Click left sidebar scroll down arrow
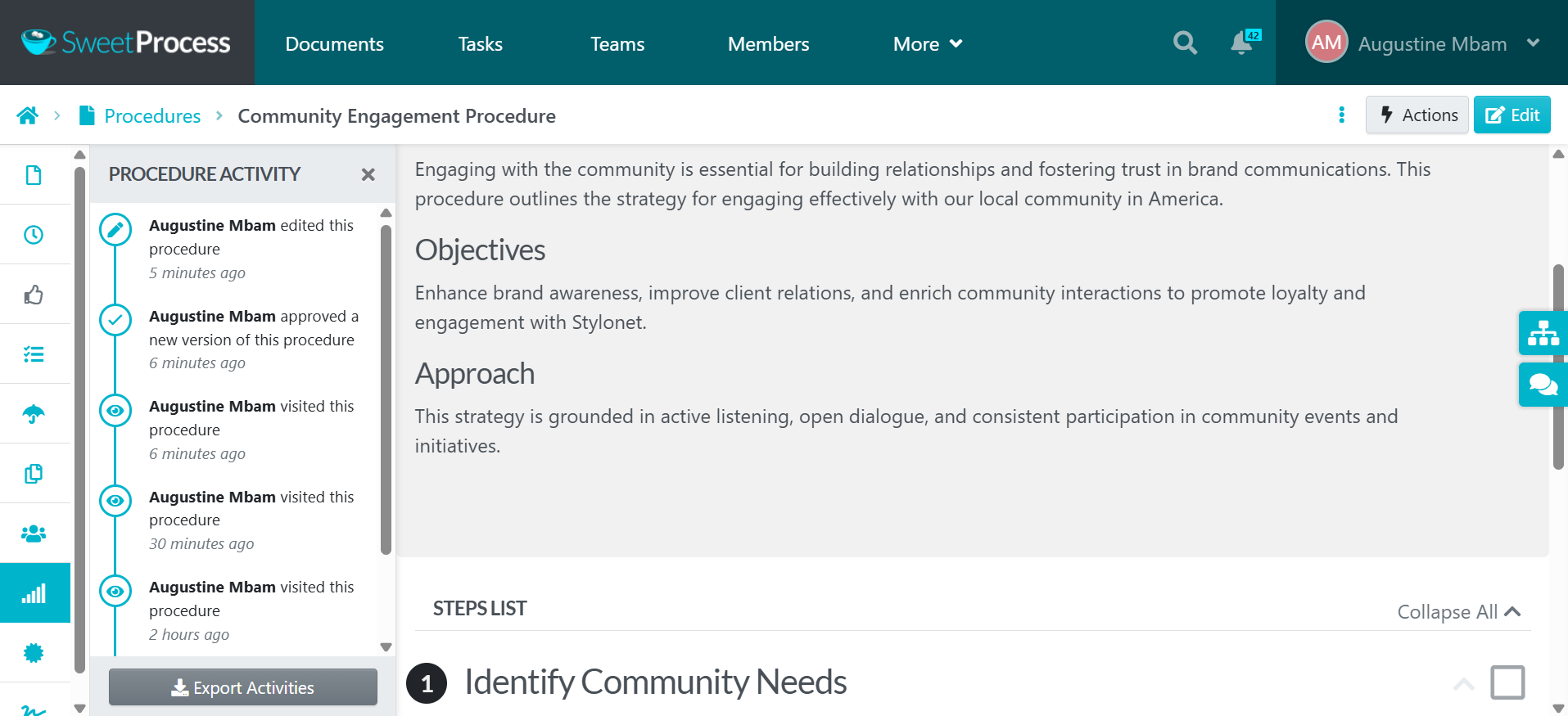The image size is (1568, 716). (x=79, y=708)
